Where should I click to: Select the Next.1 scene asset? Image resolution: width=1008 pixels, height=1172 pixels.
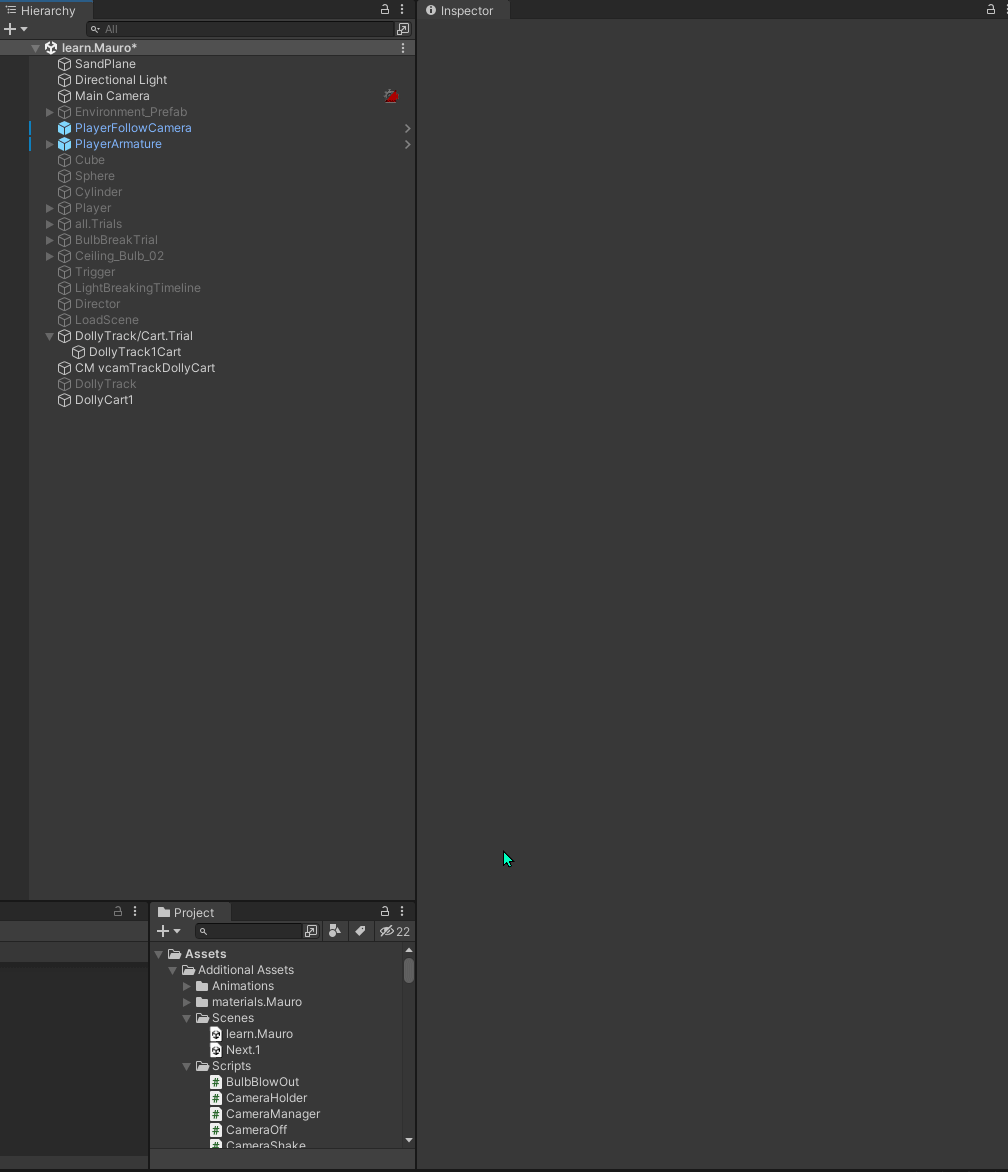click(x=243, y=1049)
